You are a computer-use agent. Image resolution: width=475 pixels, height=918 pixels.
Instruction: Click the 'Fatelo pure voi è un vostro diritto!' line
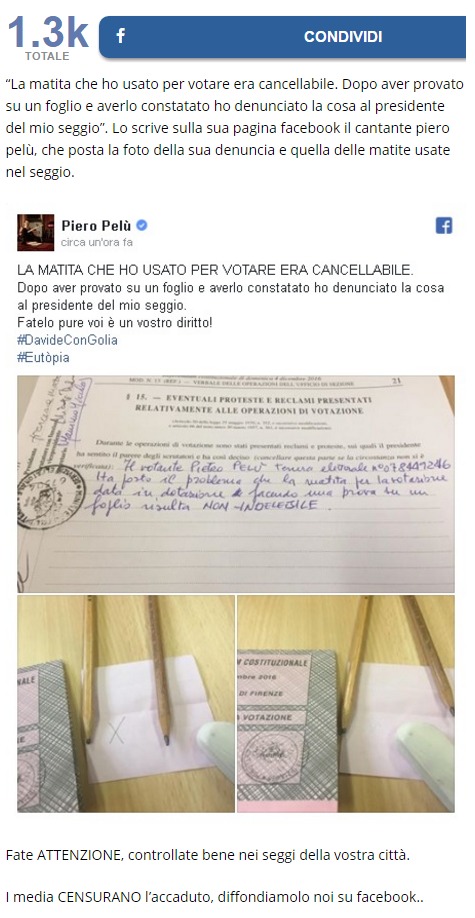[115, 323]
